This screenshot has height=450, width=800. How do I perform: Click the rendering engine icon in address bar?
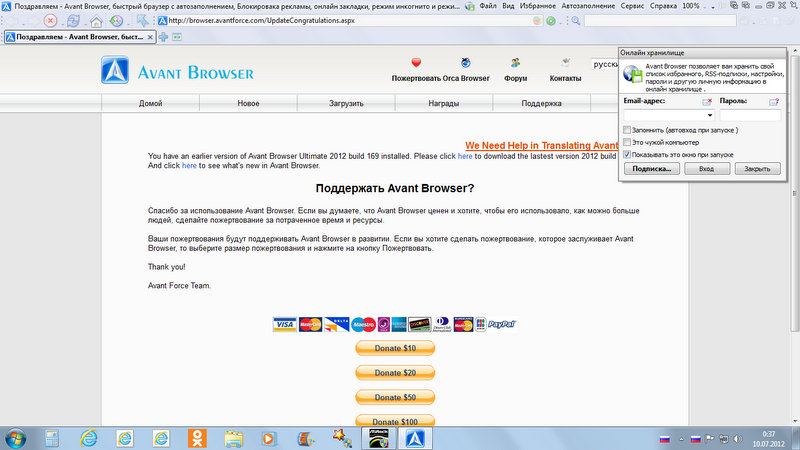pos(537,21)
